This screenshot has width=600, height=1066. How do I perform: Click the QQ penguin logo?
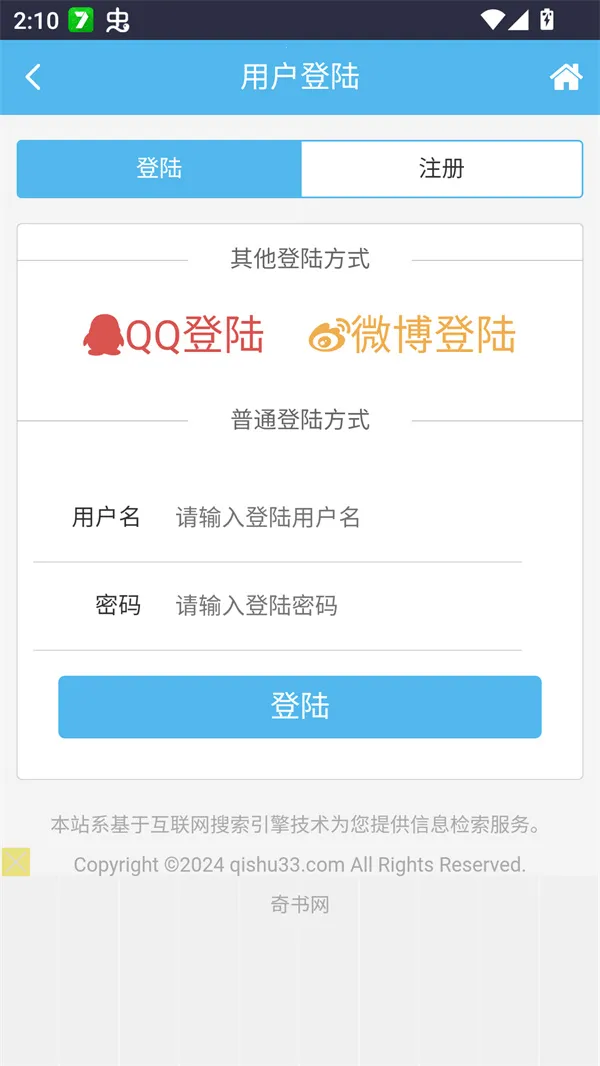click(103, 336)
